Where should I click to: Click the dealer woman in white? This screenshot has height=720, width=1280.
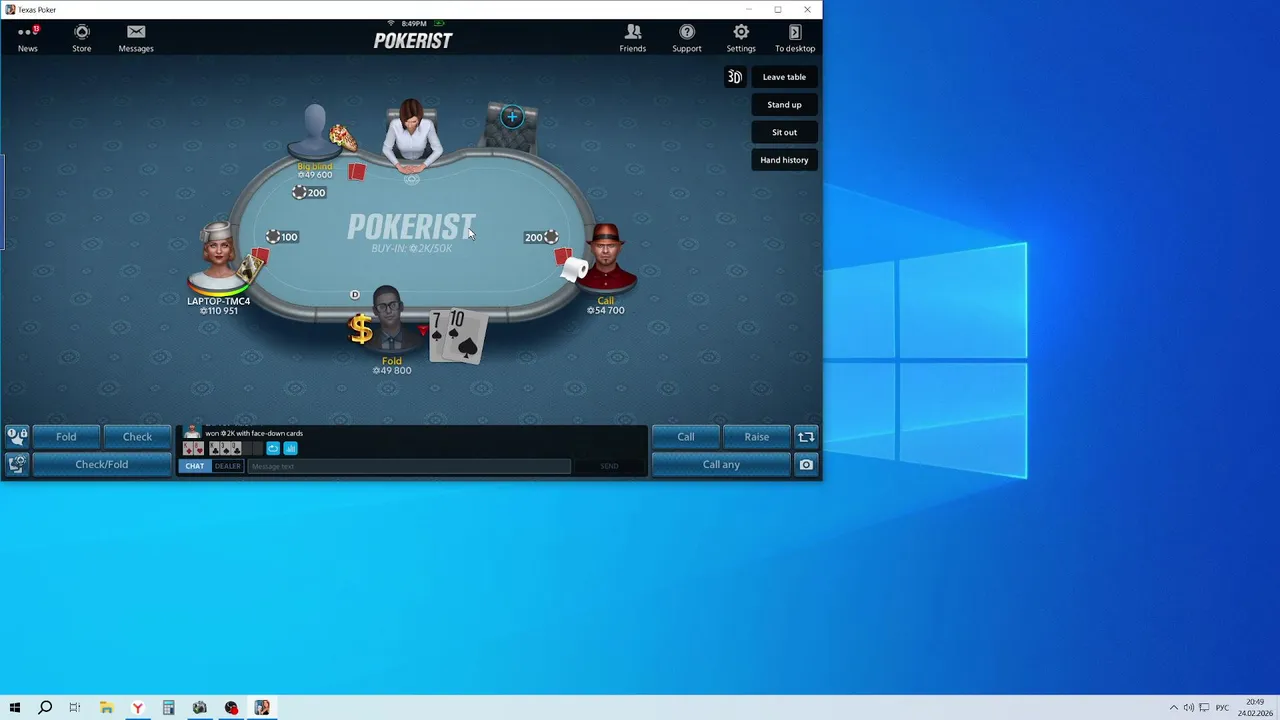pyautogui.click(x=412, y=134)
